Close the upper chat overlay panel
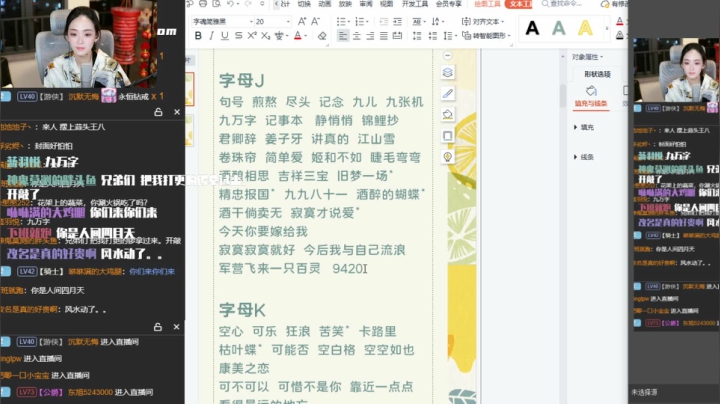 click(177, 112)
